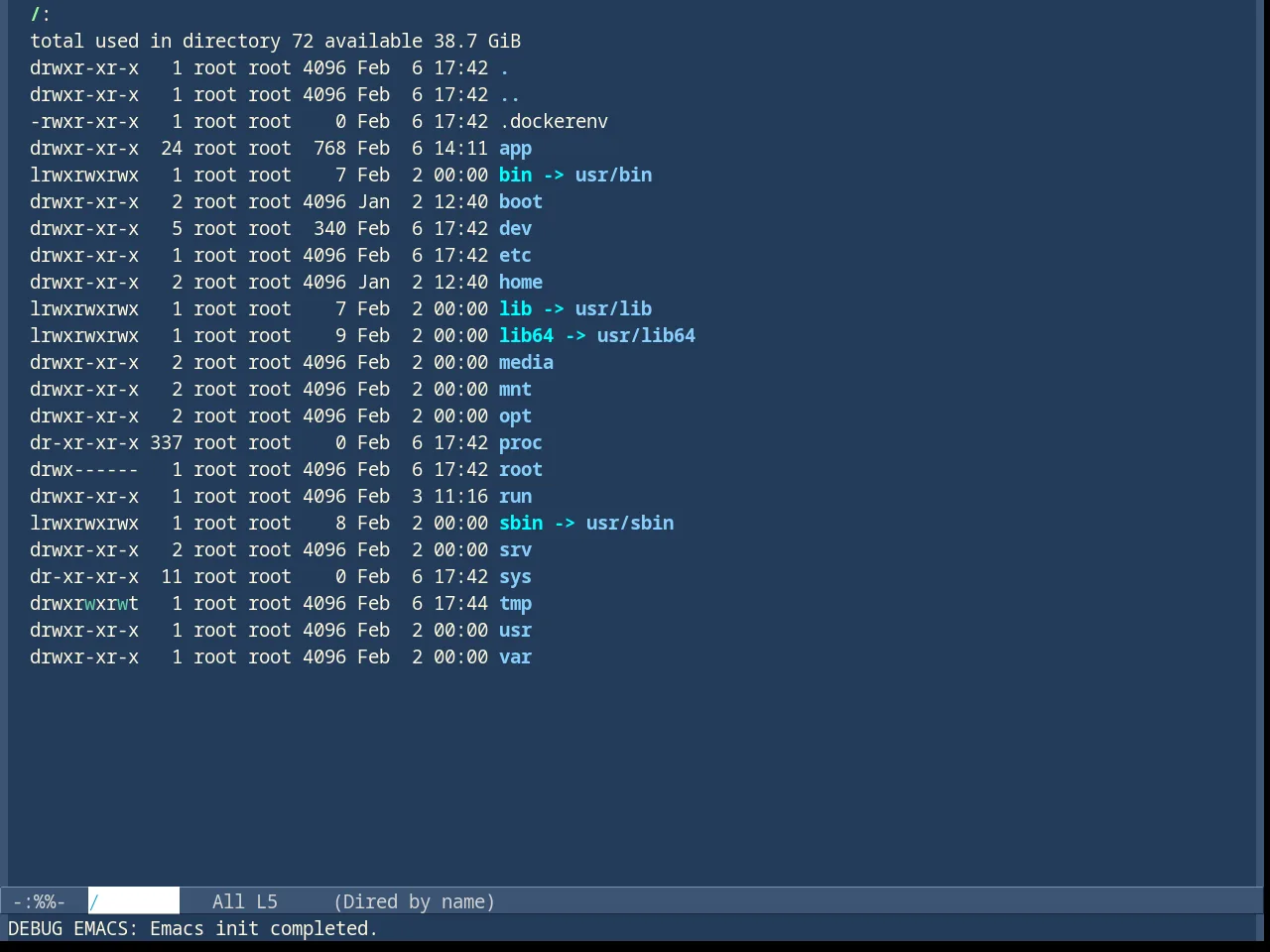
Task: Open the media directory
Action: click(526, 362)
